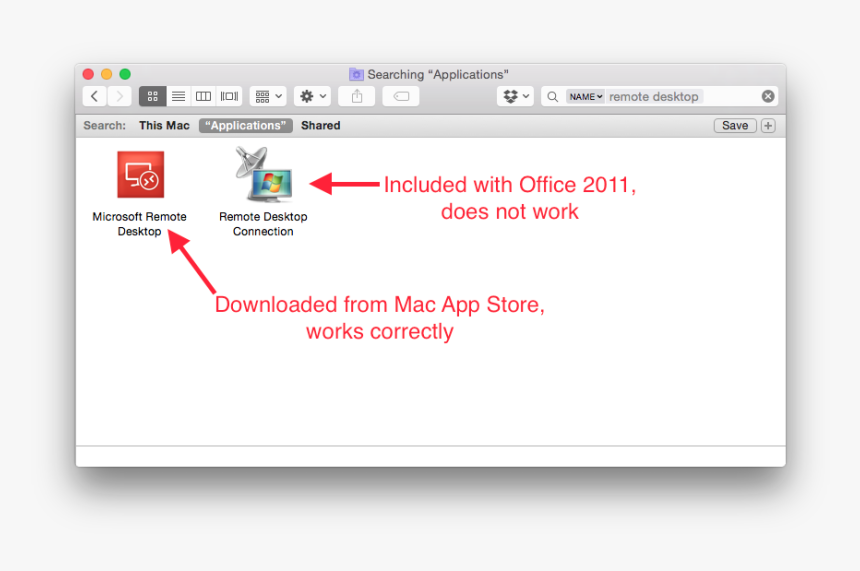Viewport: 860px width, 571px height.
Task: Open the gear Action menu
Action: [x=313, y=97]
